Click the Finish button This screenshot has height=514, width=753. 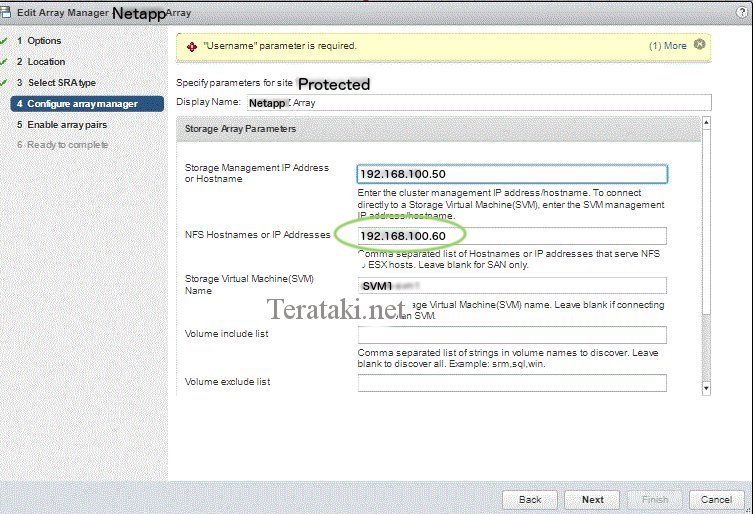click(655, 500)
